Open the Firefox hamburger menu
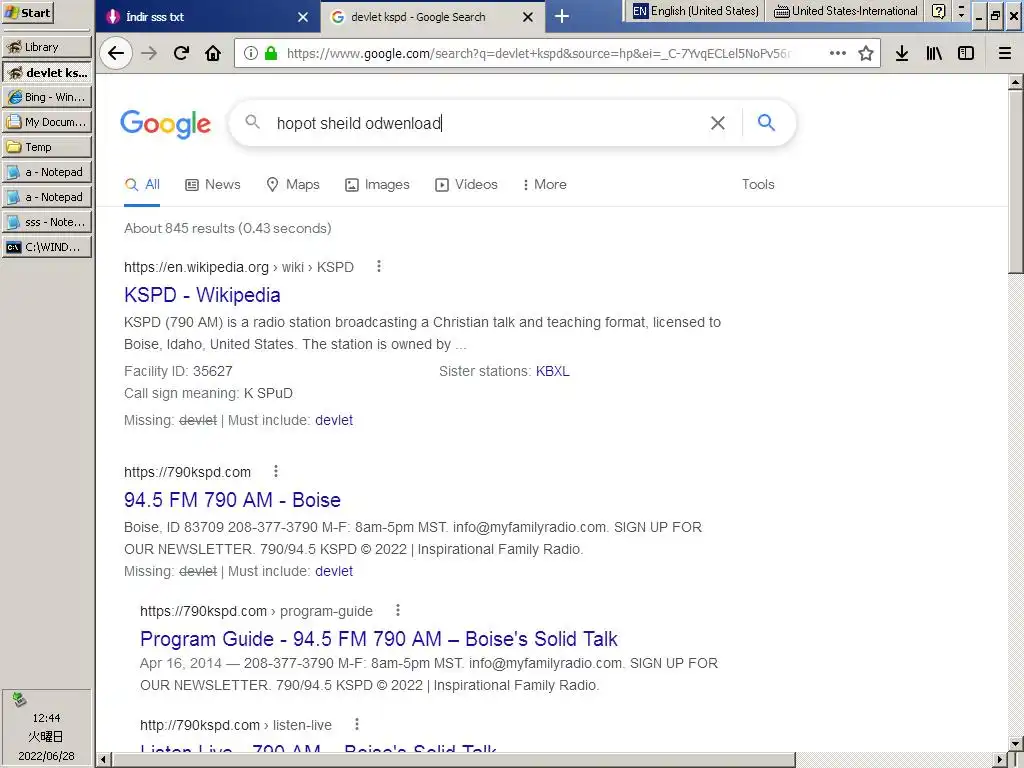Viewport: 1024px width, 768px height. [x=1004, y=54]
